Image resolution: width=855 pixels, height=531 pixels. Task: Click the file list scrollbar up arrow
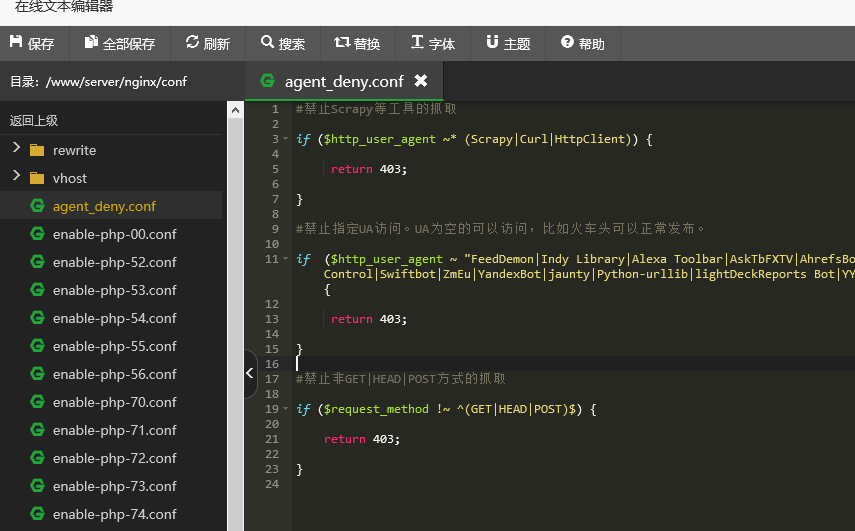click(236, 110)
